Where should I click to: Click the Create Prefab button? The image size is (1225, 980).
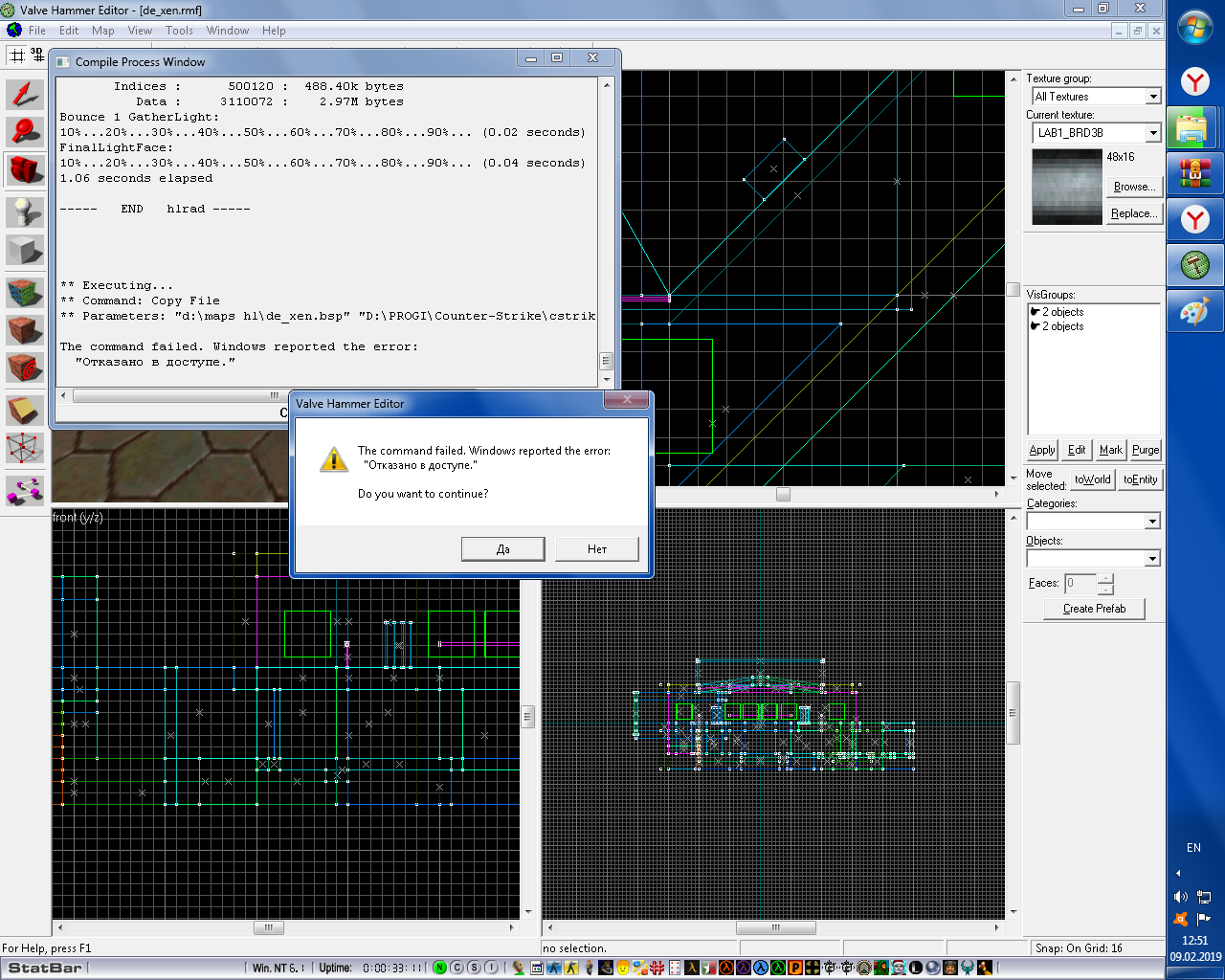[x=1094, y=609]
